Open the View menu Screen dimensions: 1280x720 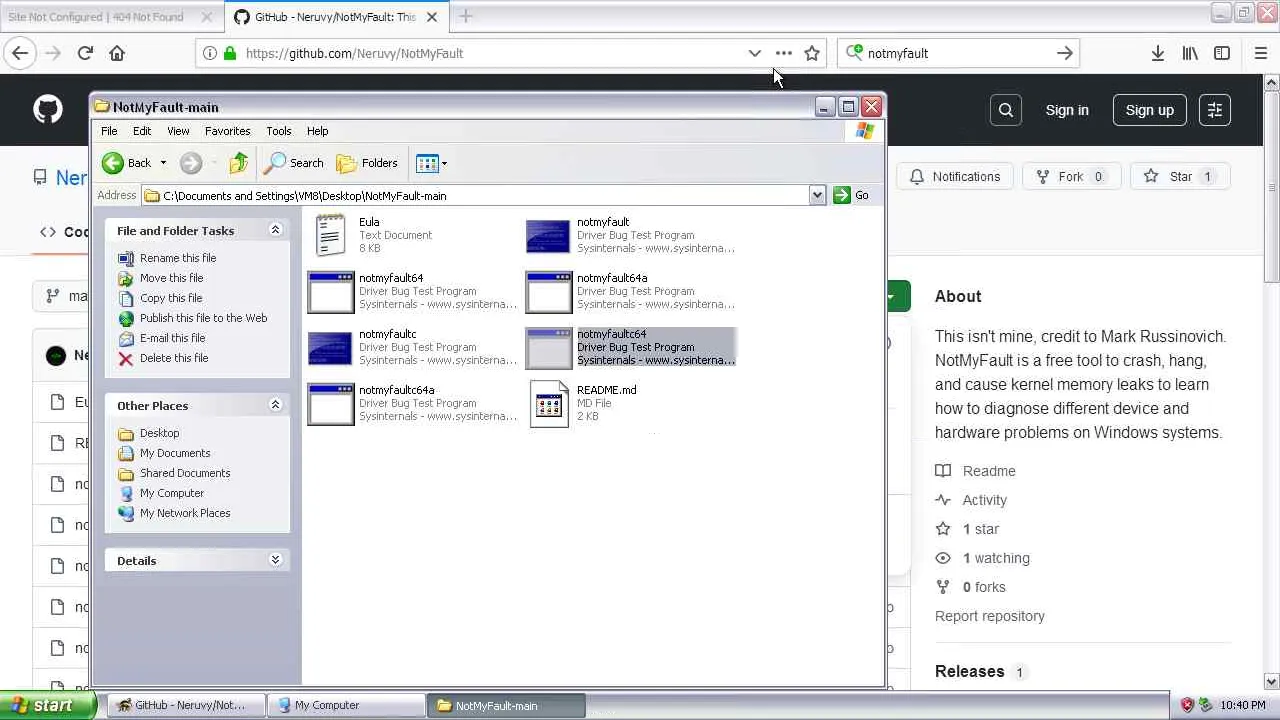click(178, 131)
